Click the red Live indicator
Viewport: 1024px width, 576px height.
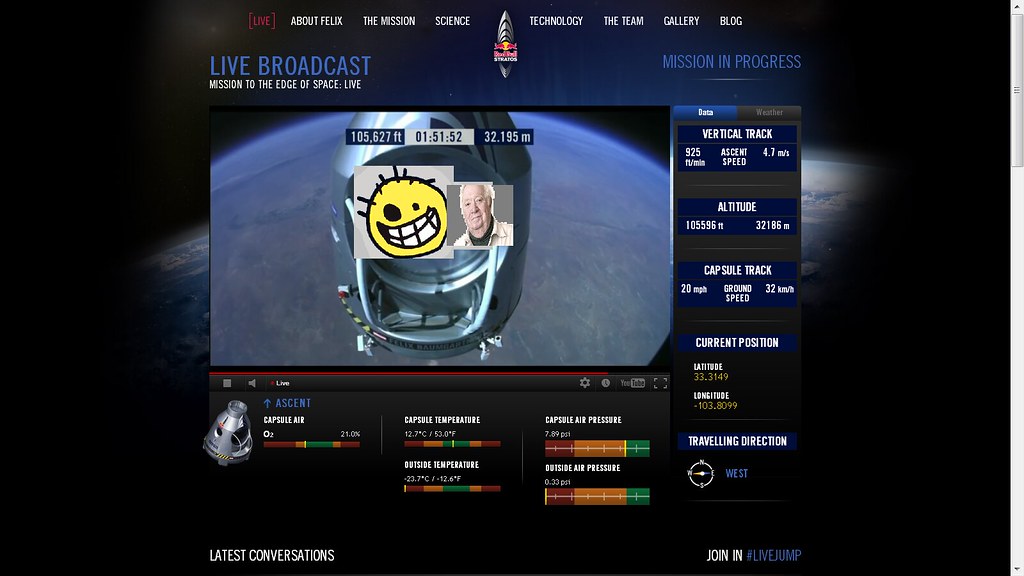coord(280,383)
